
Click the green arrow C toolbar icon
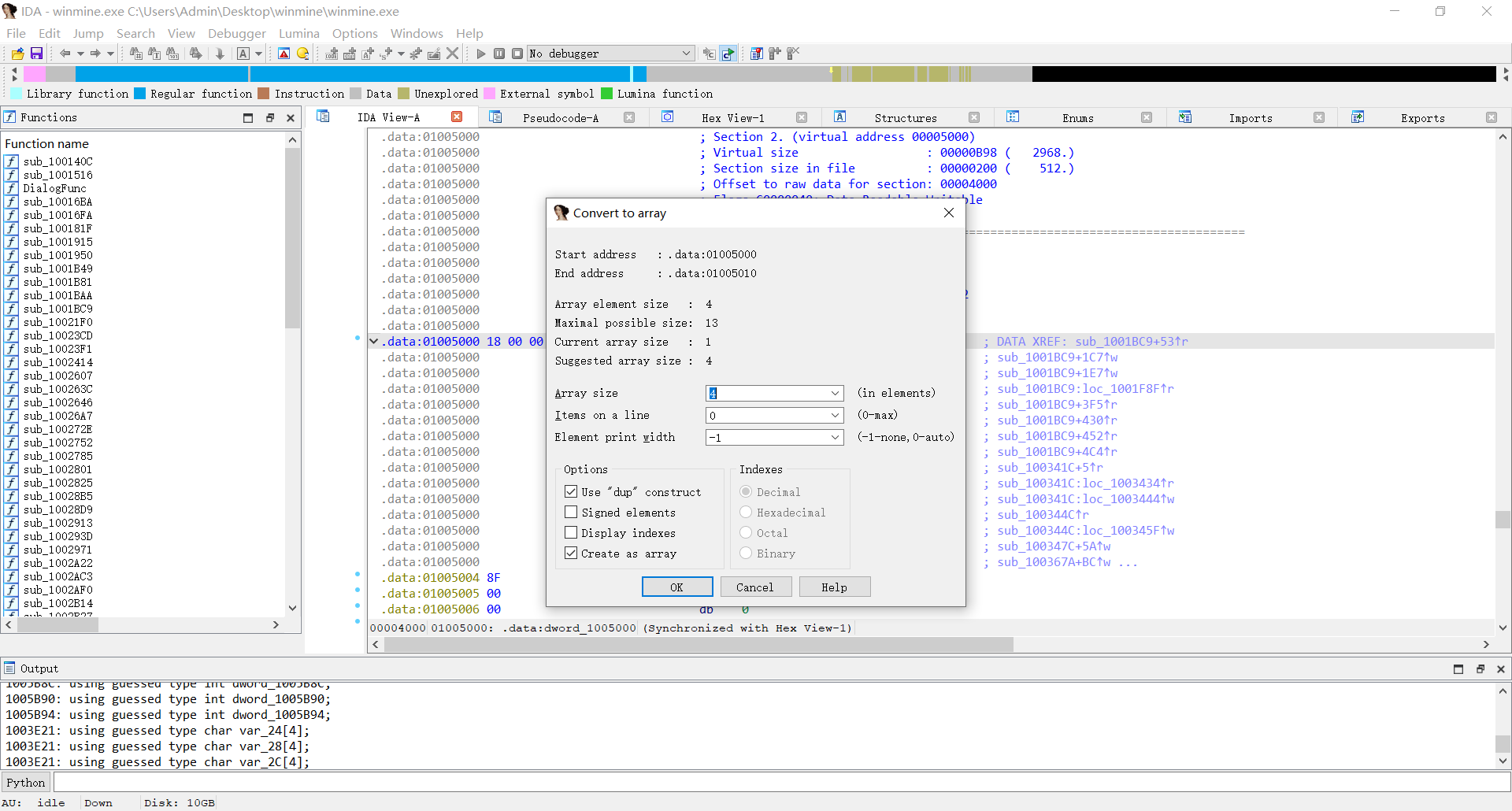tap(728, 54)
